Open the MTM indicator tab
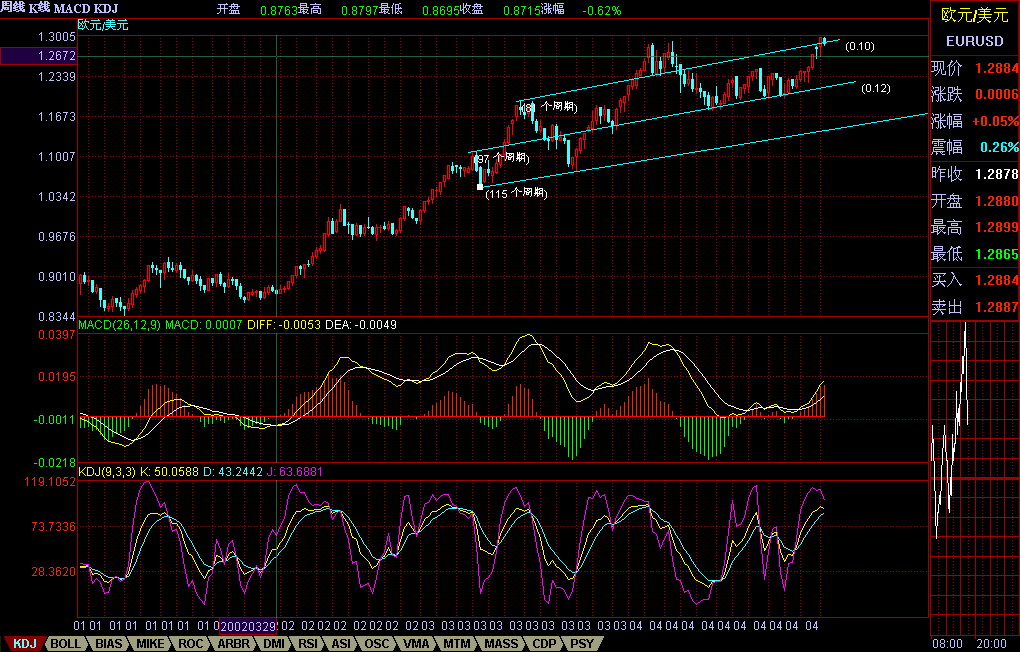This screenshot has height=652, width=1020. click(x=457, y=644)
